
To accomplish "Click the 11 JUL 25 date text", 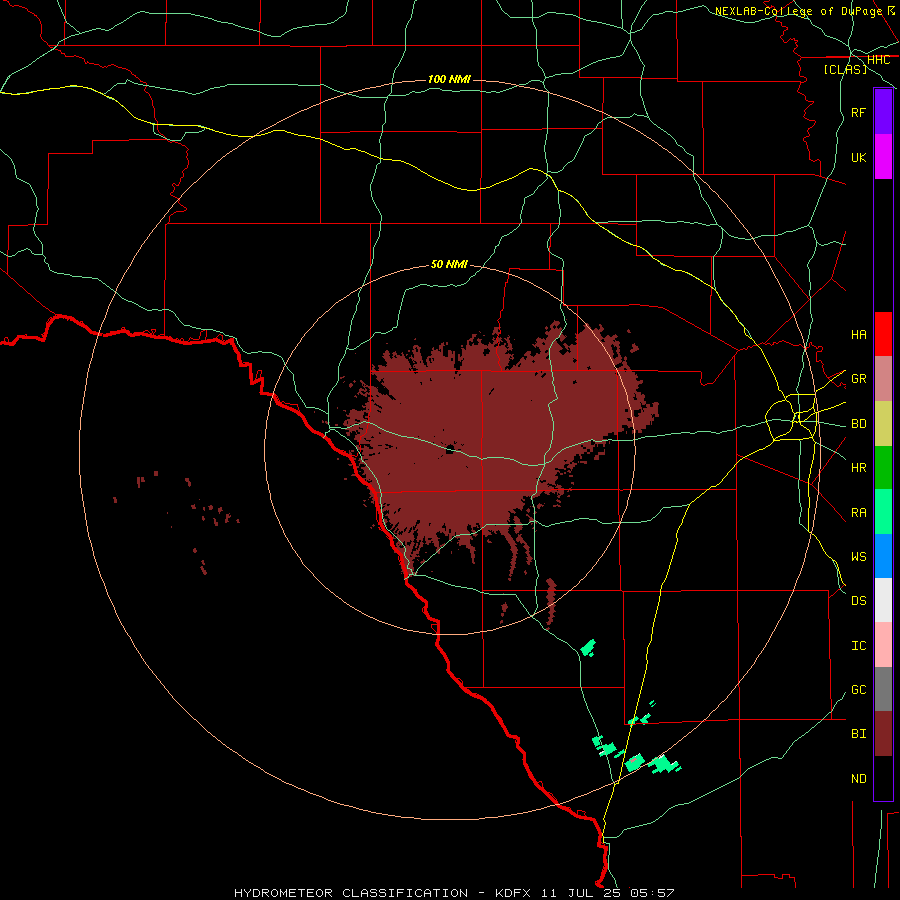I will click(581, 893).
